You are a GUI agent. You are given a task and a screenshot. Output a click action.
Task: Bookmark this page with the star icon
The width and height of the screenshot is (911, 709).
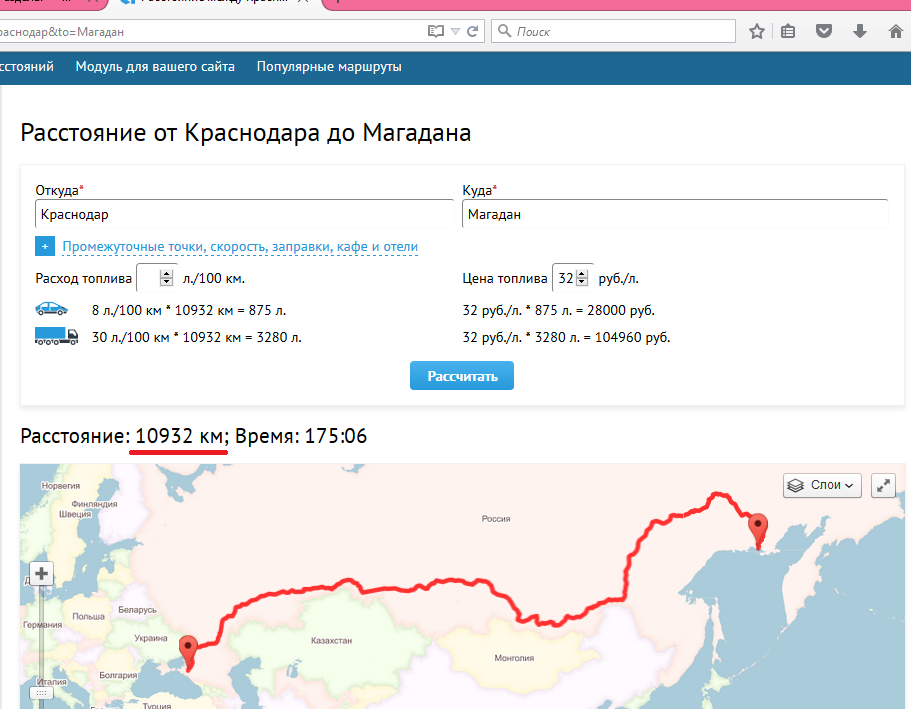[x=757, y=31]
